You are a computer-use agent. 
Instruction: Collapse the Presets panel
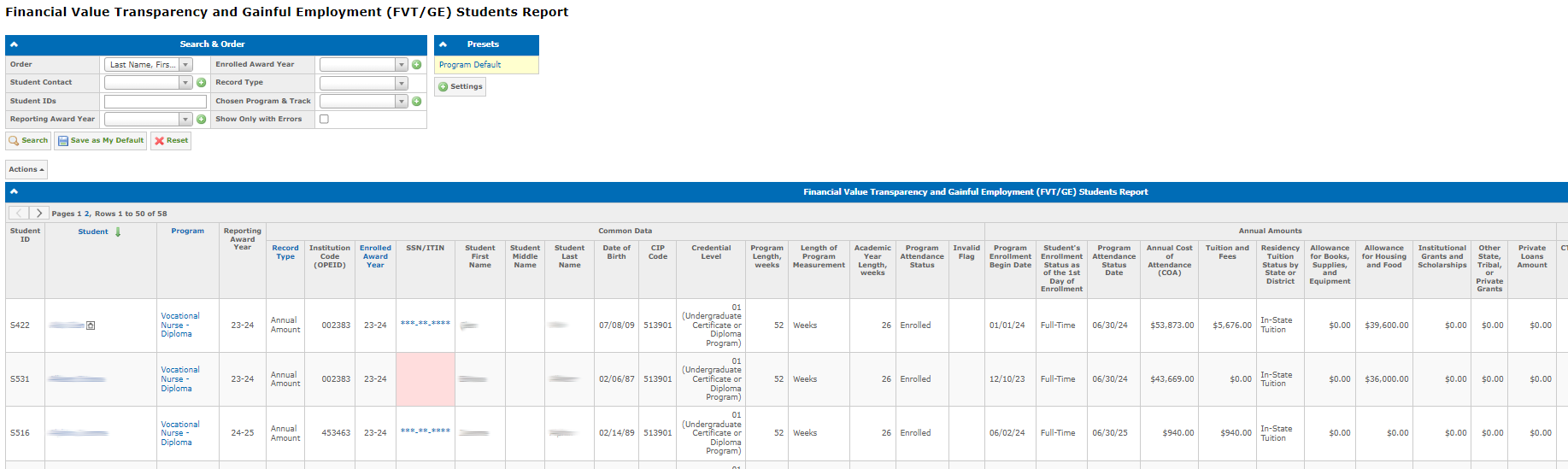point(443,44)
